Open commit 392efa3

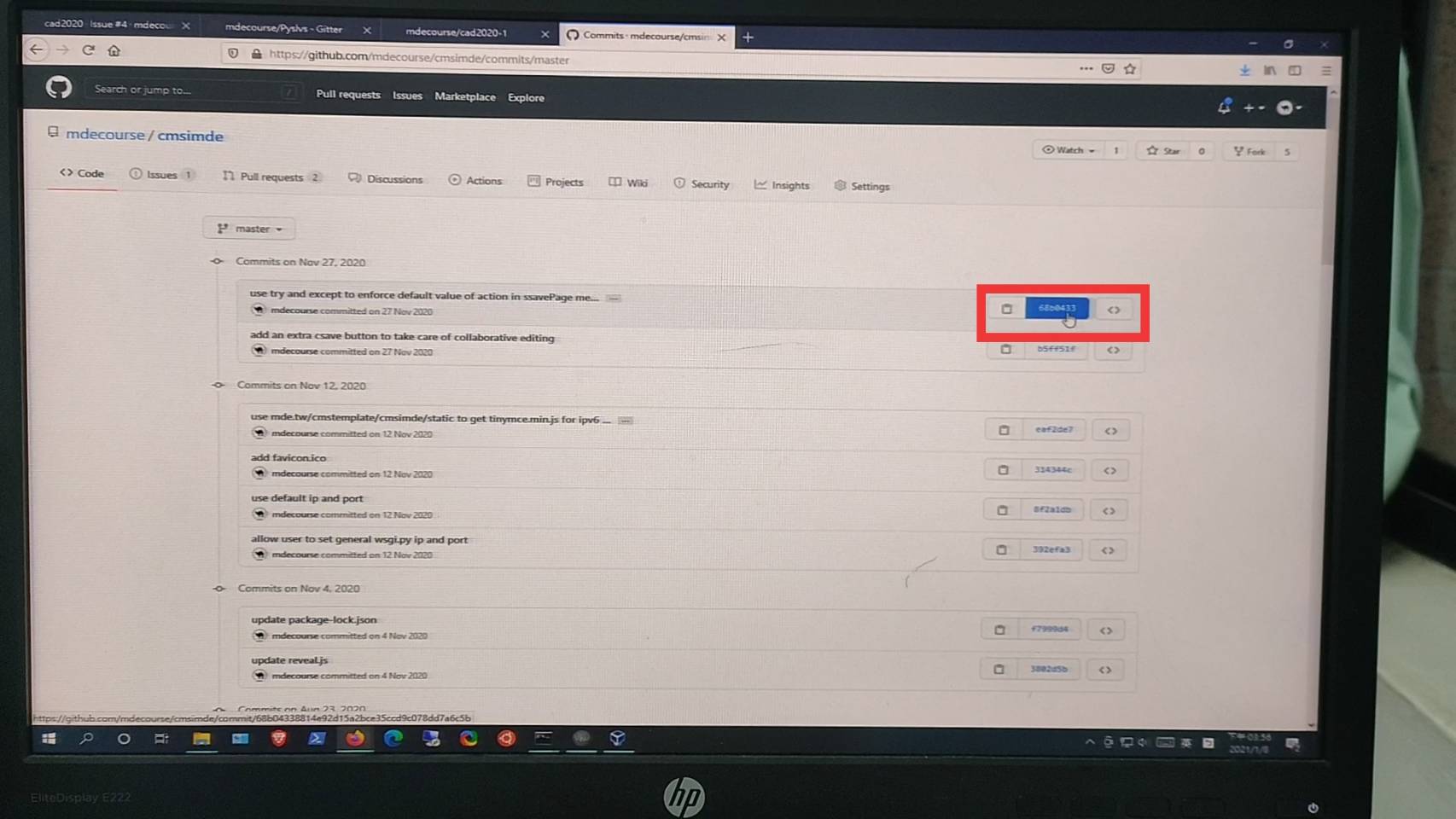(x=1051, y=550)
